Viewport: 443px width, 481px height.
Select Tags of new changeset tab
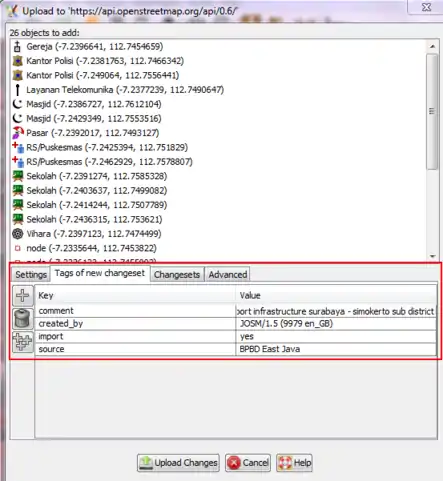pos(100,273)
